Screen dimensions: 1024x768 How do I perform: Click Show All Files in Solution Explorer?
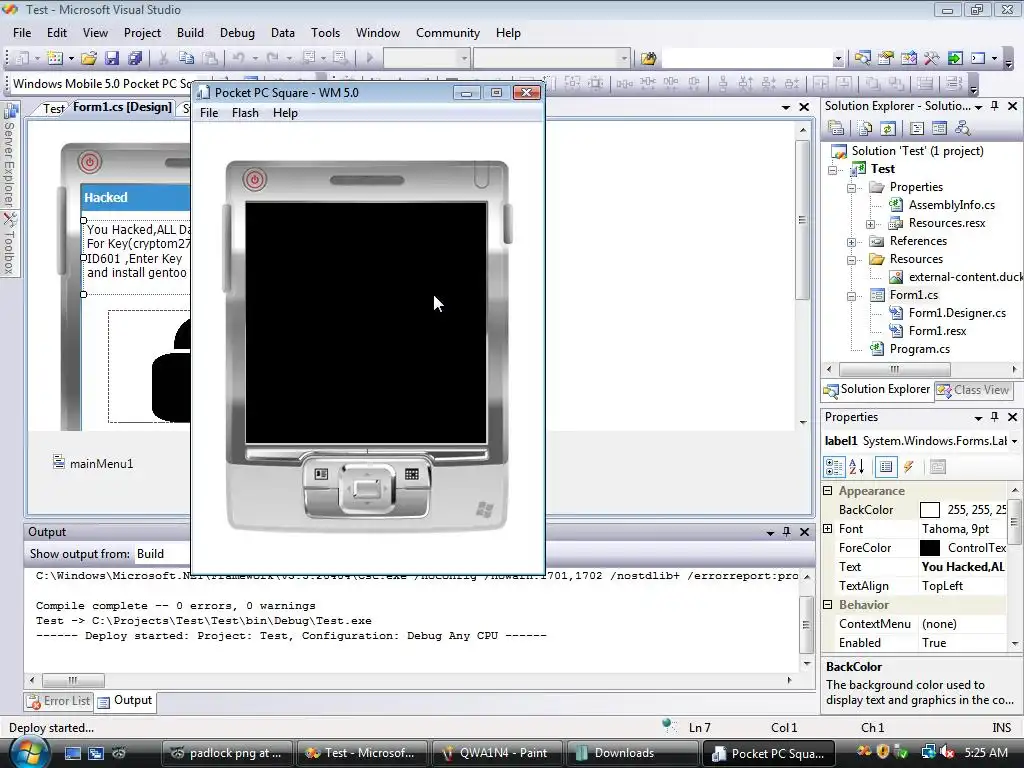[865, 129]
